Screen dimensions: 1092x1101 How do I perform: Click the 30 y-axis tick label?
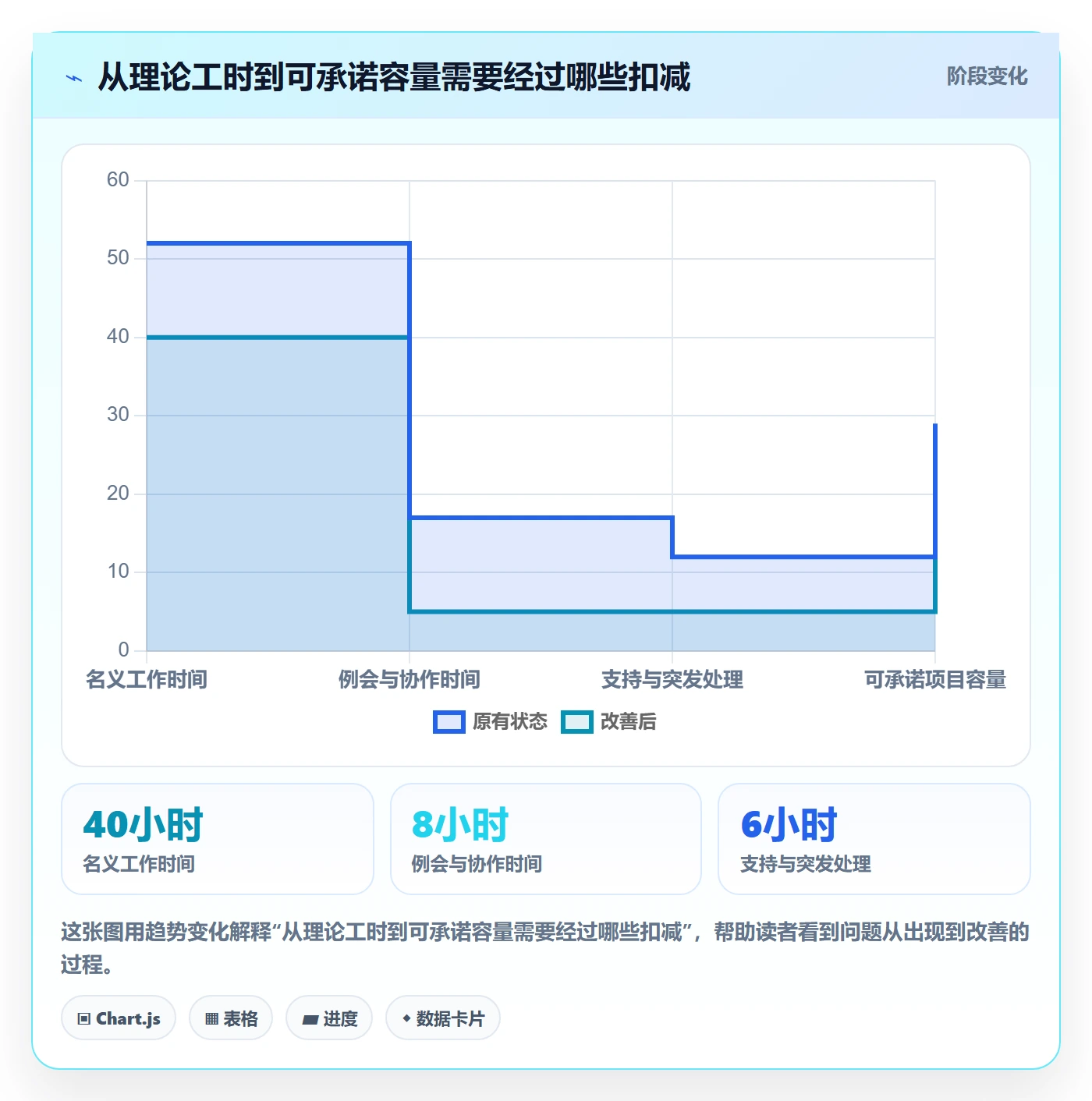(x=118, y=415)
